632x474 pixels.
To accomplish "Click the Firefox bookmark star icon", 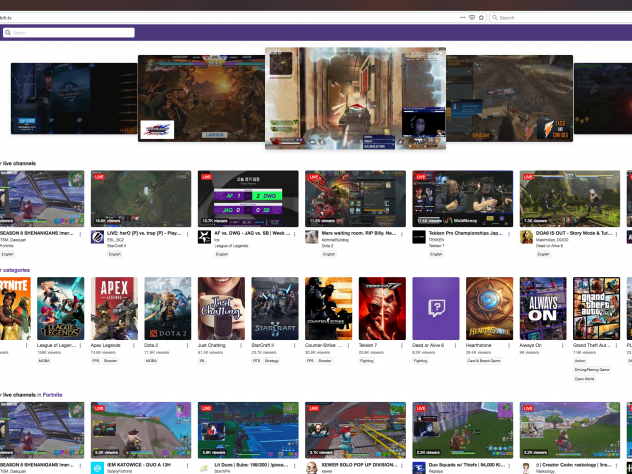I will click(x=480, y=17).
